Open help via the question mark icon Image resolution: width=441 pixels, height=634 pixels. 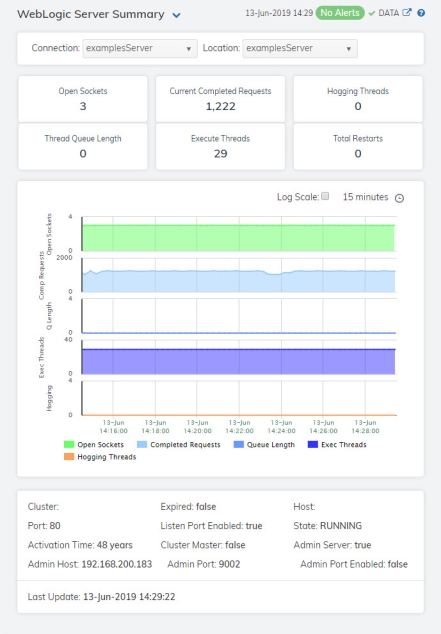point(421,13)
